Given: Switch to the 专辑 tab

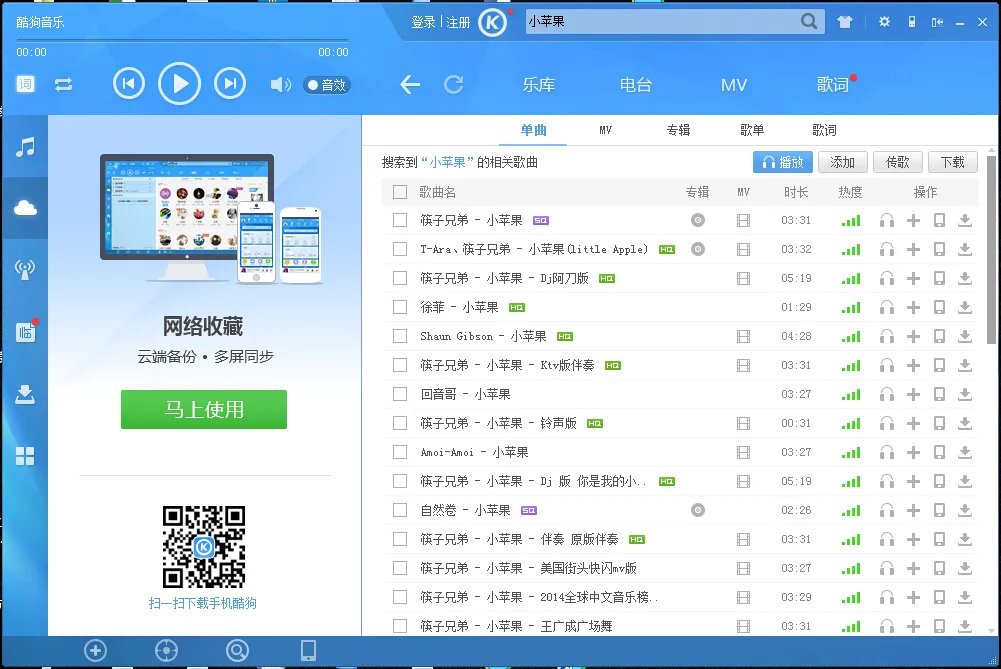Looking at the screenshot, I should [x=680, y=129].
